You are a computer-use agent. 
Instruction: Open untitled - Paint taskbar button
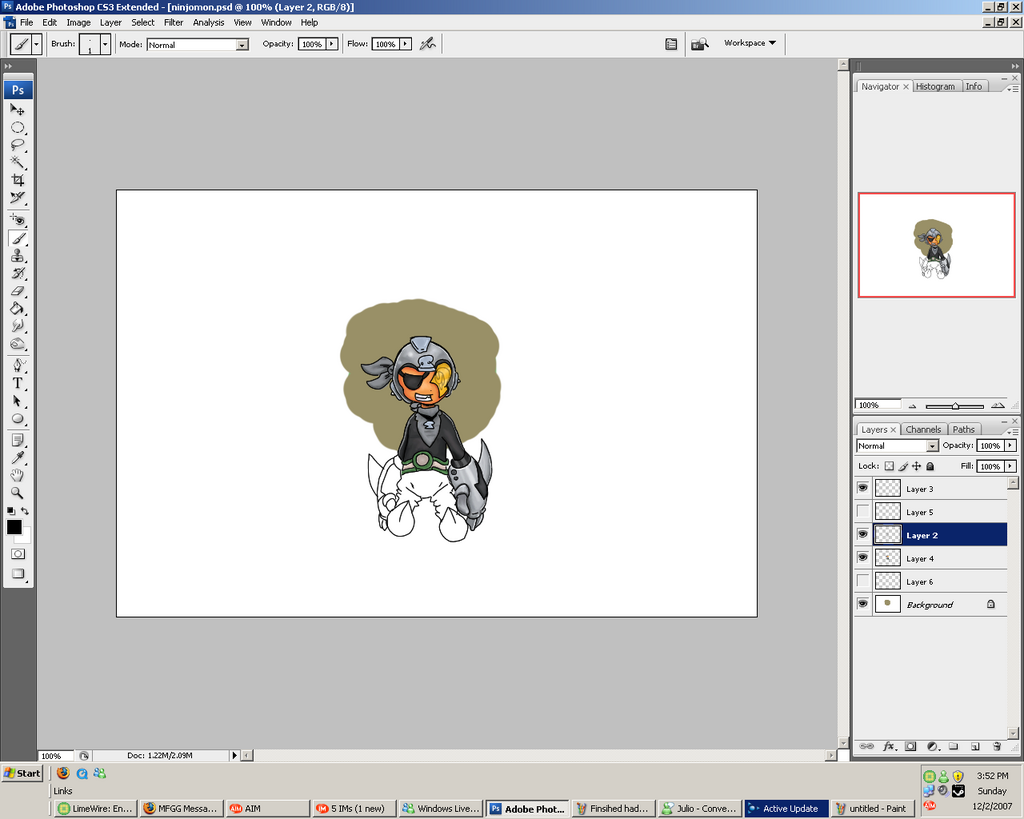tap(871, 808)
